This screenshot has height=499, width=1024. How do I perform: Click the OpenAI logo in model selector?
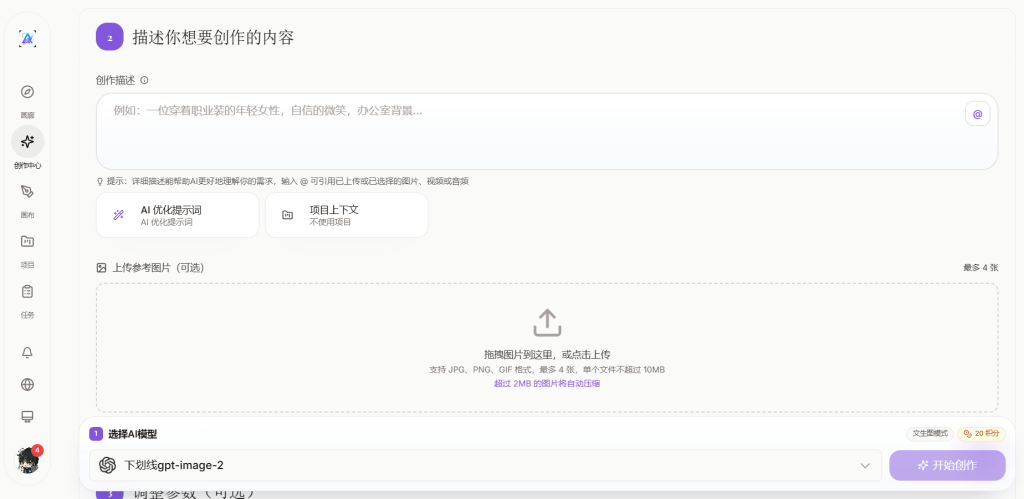tap(107, 465)
